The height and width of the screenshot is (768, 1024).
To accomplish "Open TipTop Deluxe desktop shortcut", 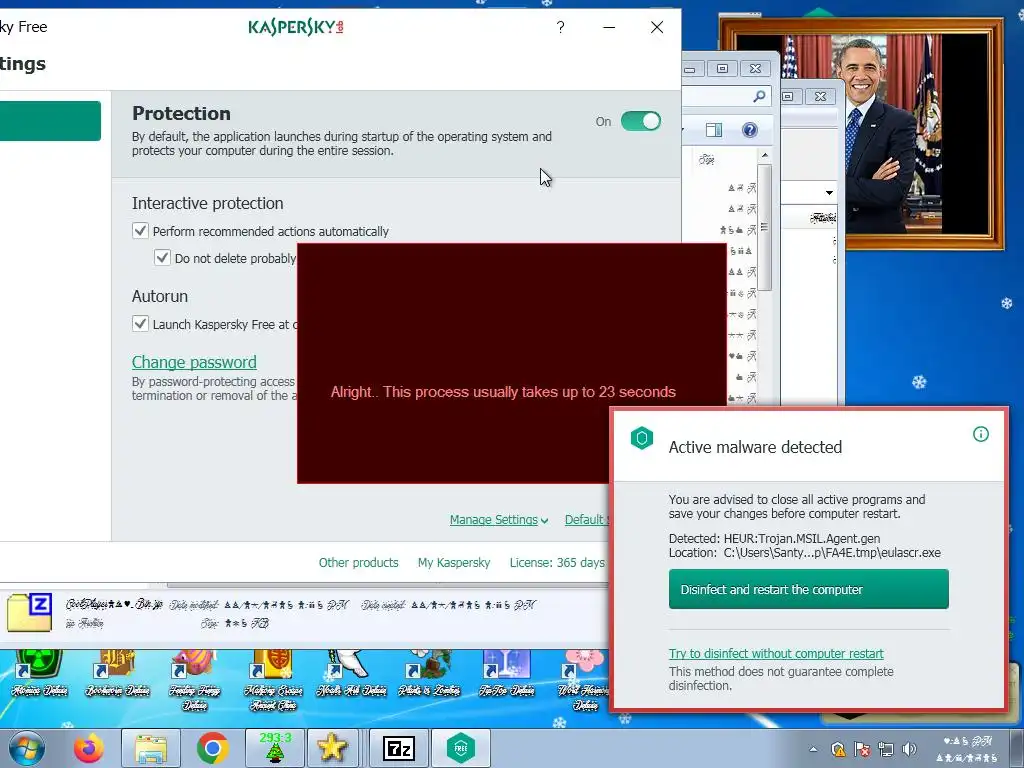I will 507,675.
